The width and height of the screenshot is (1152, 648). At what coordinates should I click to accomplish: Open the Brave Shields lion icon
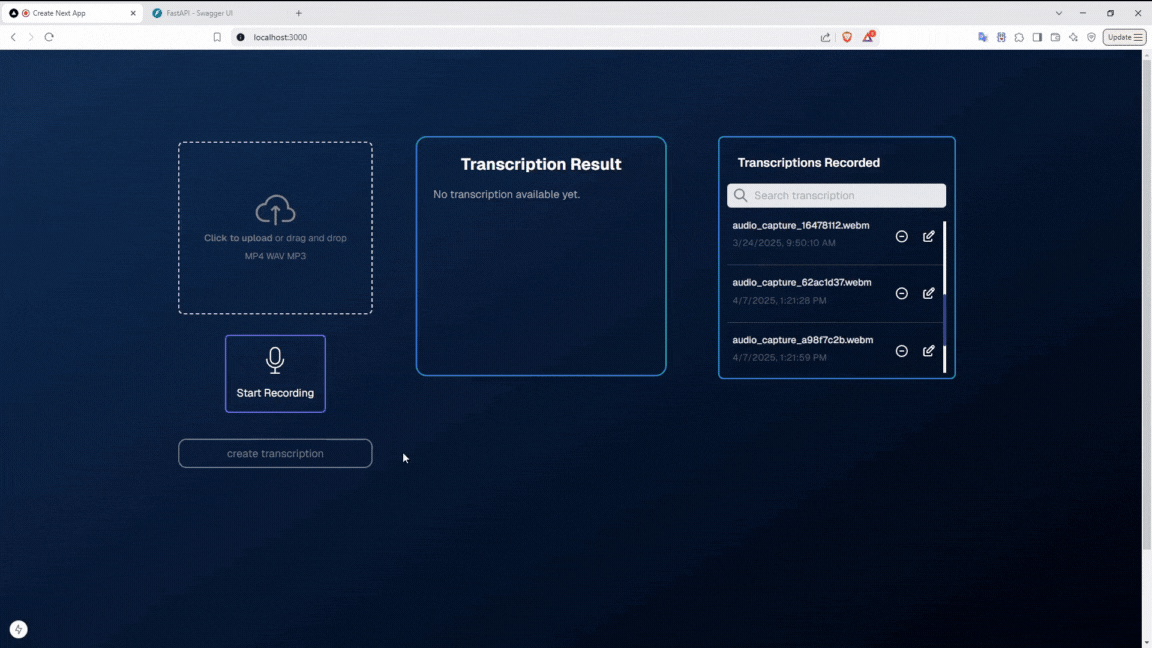click(x=847, y=37)
